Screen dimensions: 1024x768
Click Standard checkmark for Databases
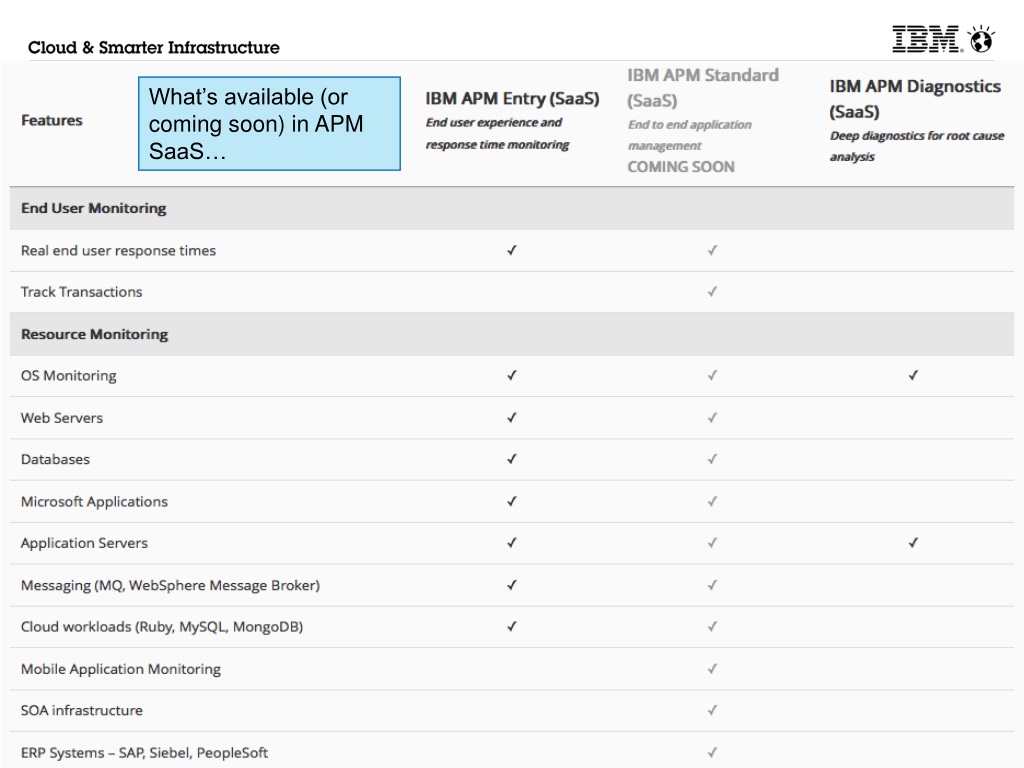(712, 459)
